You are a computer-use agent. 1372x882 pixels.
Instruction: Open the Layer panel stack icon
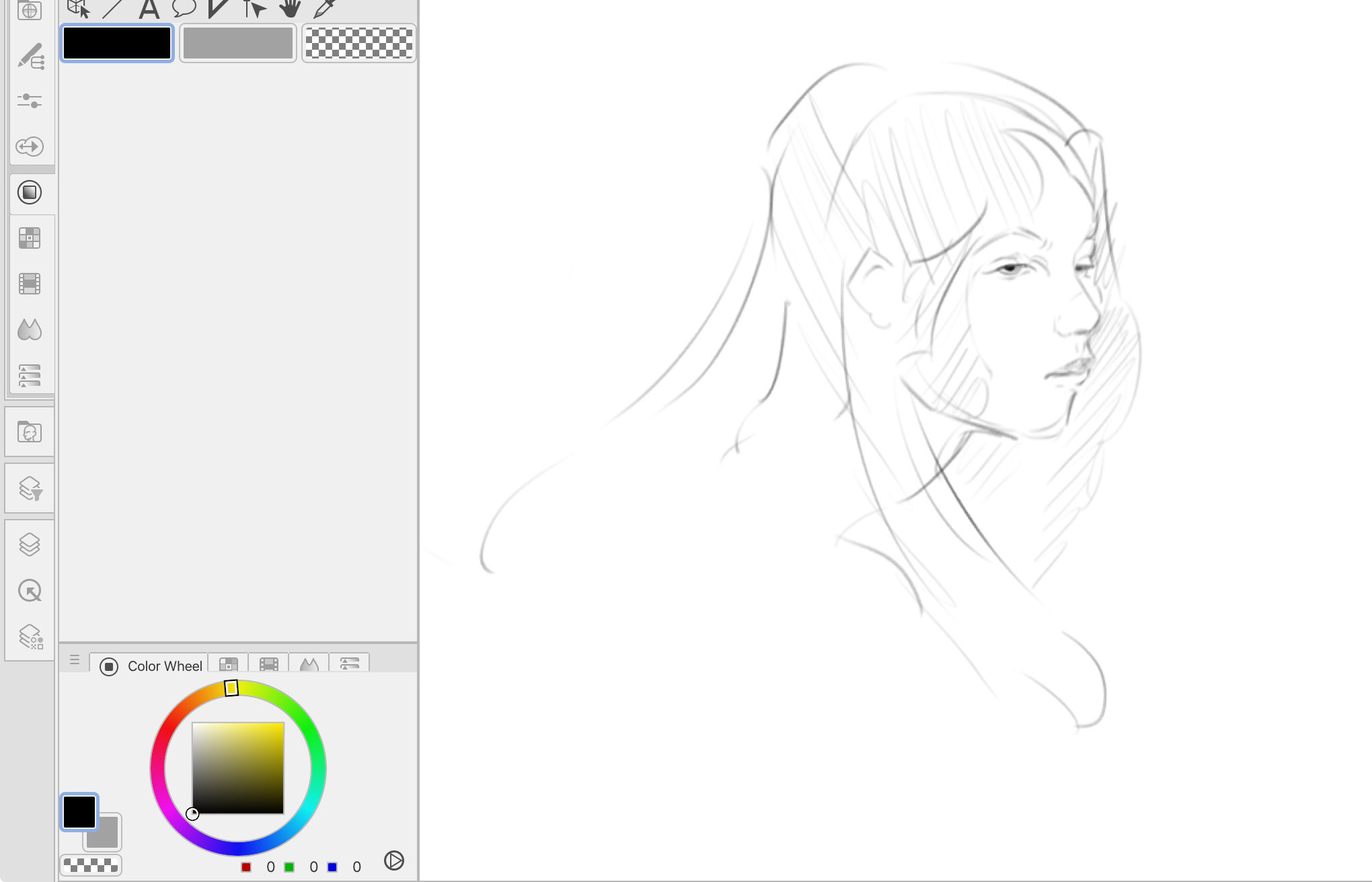click(x=30, y=545)
